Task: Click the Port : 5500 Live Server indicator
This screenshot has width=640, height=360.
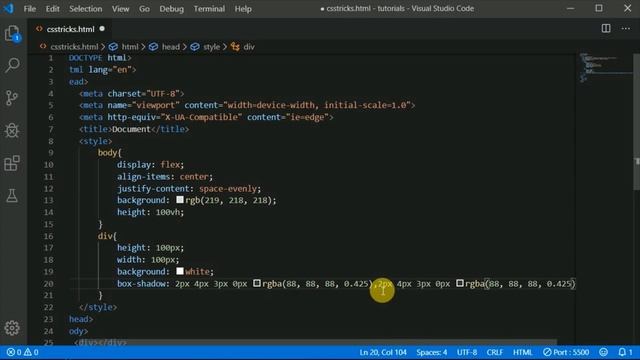Action: click(566, 352)
